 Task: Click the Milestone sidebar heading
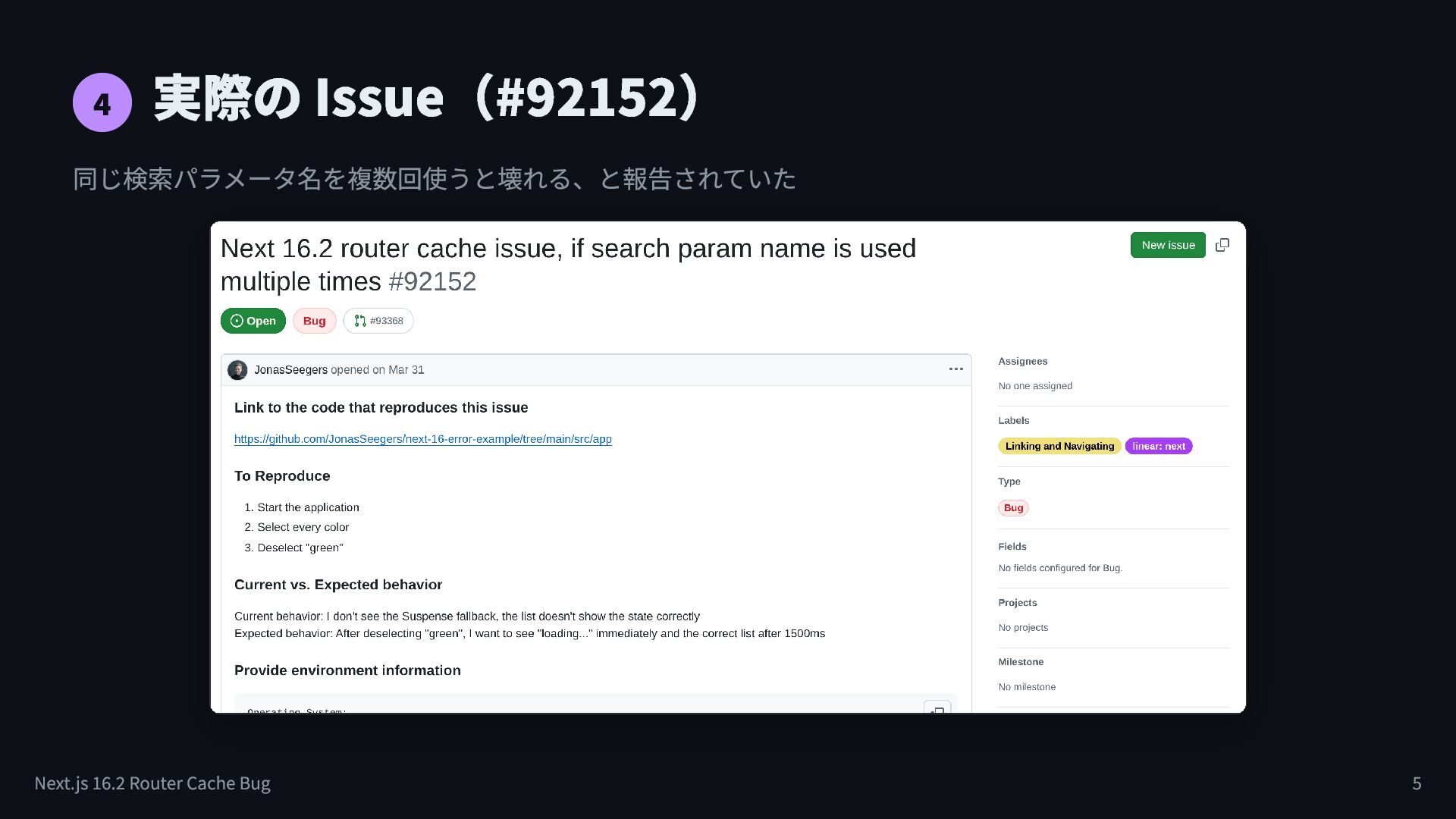click(x=1021, y=662)
